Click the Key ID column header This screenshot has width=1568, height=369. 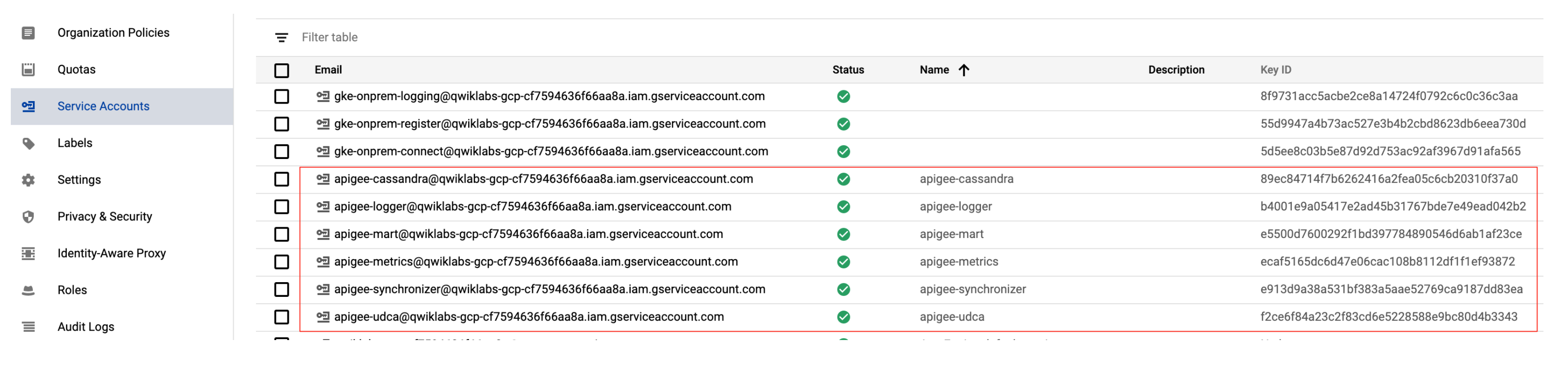coord(1275,70)
